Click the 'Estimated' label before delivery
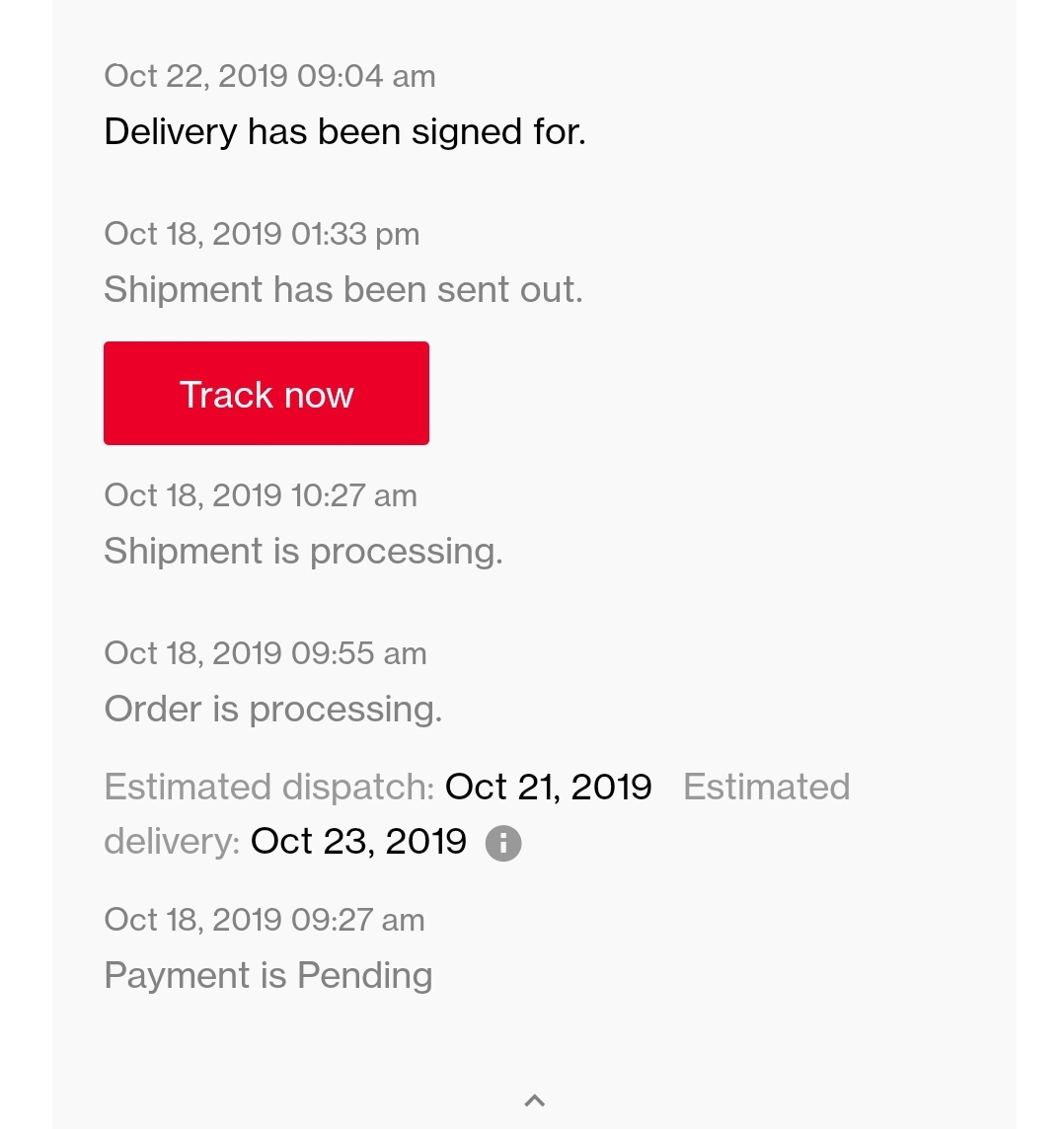The height and width of the screenshot is (1129, 1064). 767,786
